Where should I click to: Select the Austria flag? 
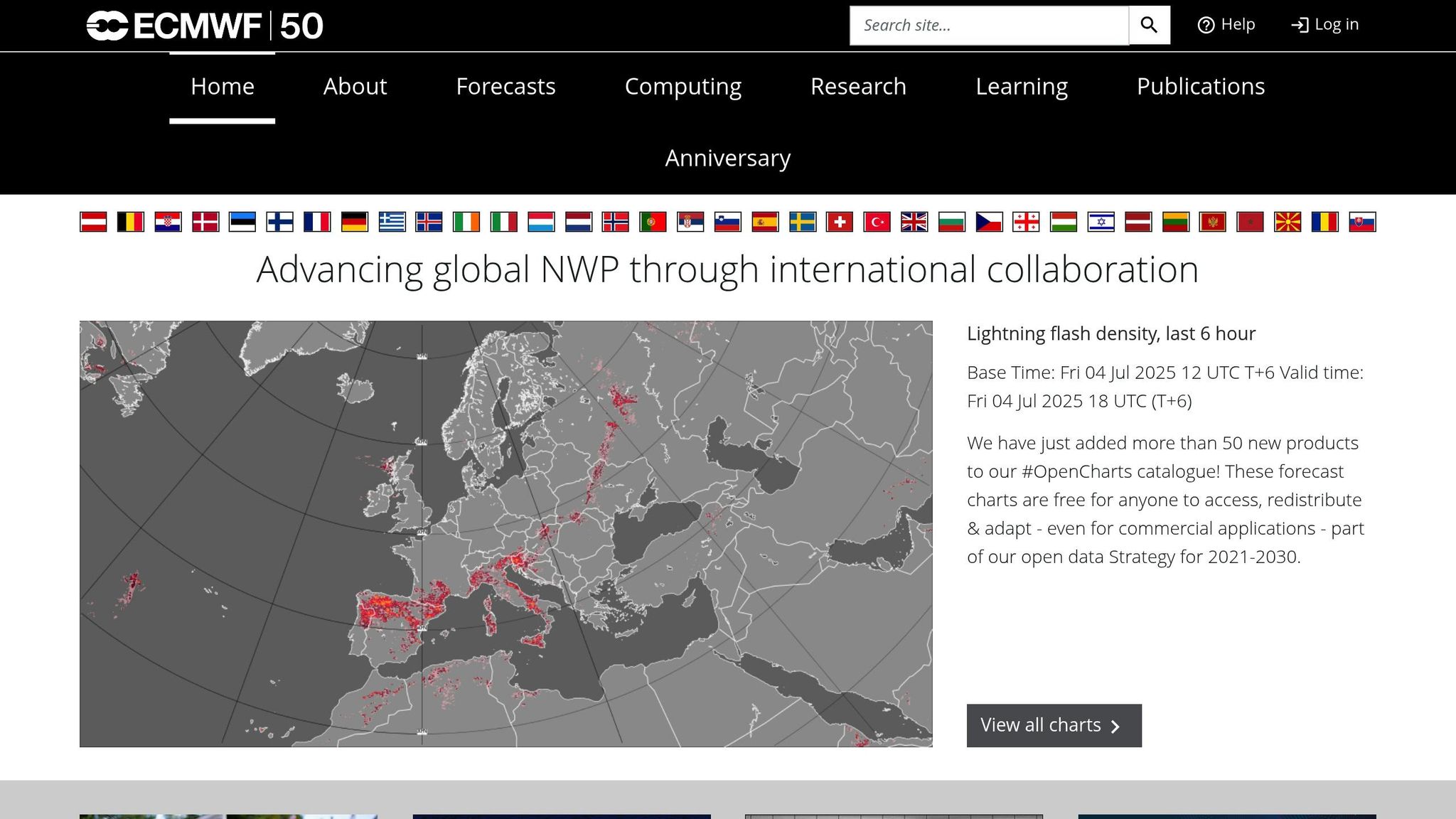coord(93,222)
